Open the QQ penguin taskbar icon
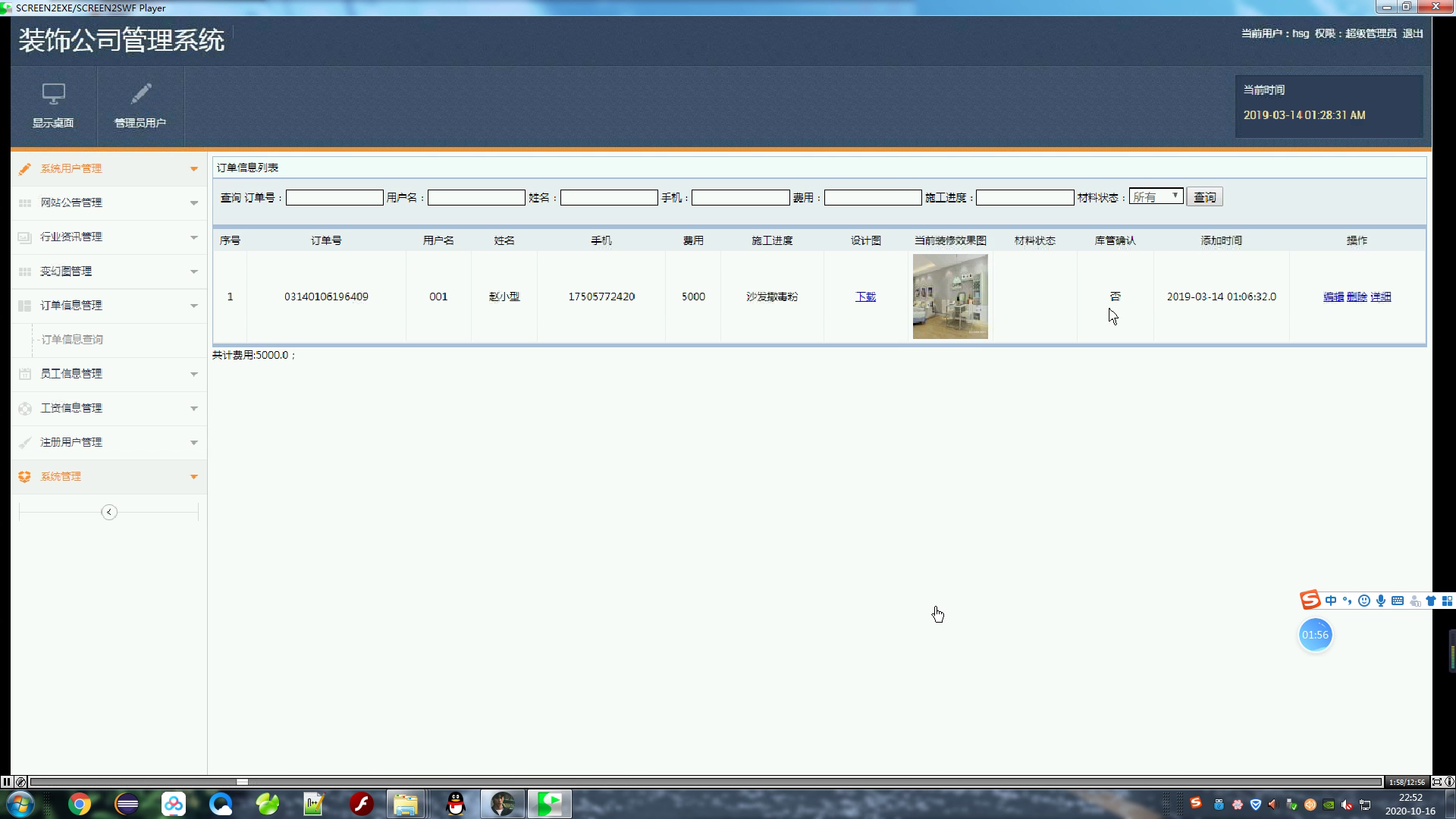Viewport: 1456px width, 819px height. (455, 804)
